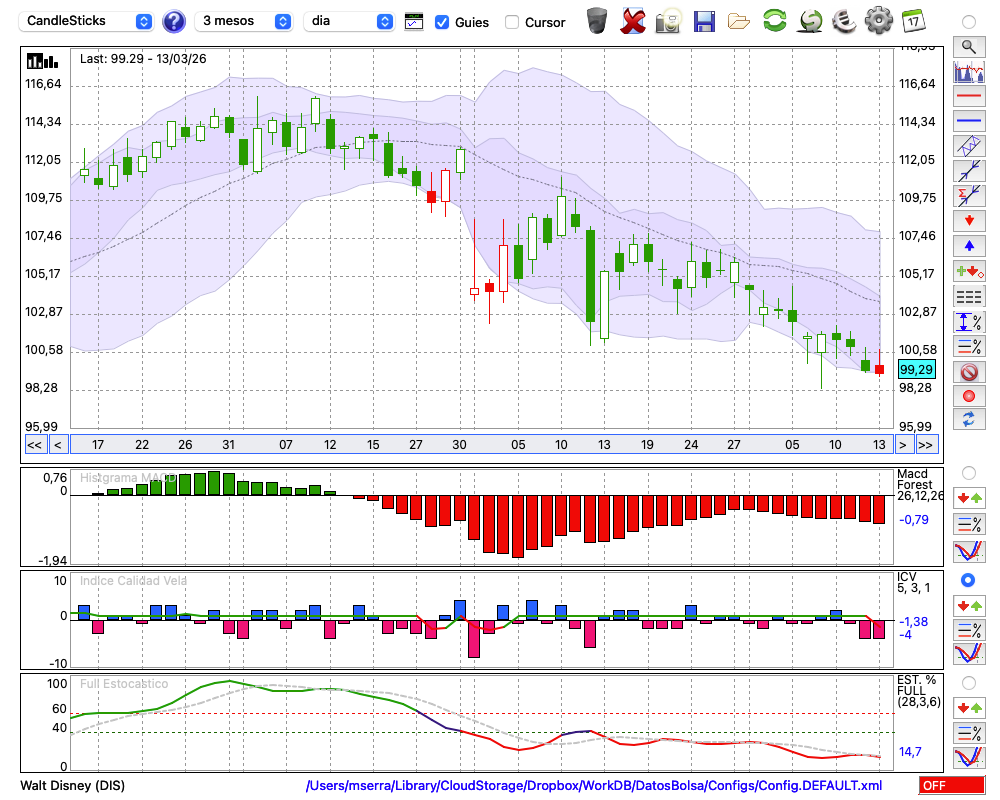Select the trend line with arrows tool
Viewport: 1000px width, 800px height.
[969, 171]
